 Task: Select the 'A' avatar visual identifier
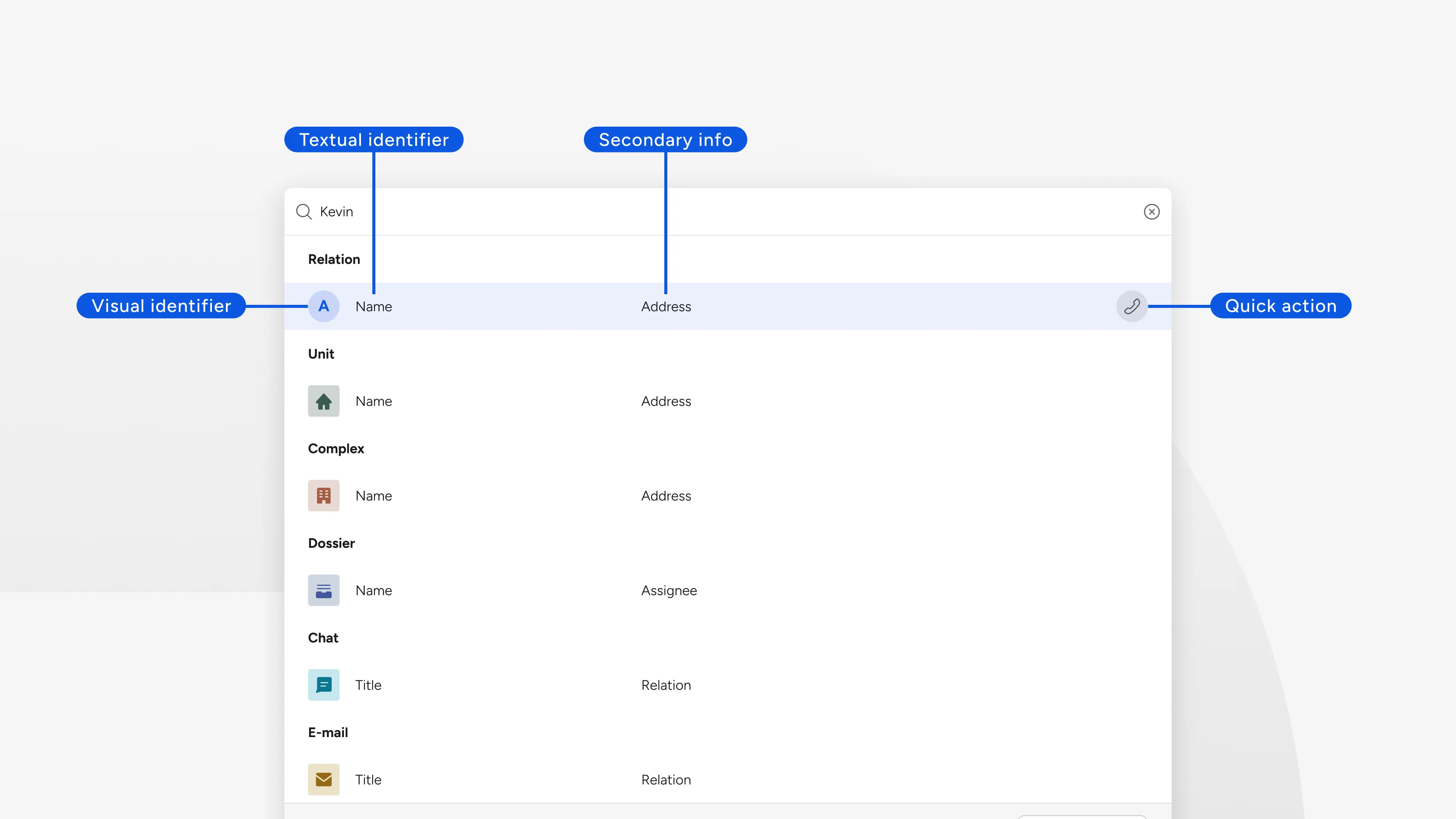pyautogui.click(x=324, y=306)
